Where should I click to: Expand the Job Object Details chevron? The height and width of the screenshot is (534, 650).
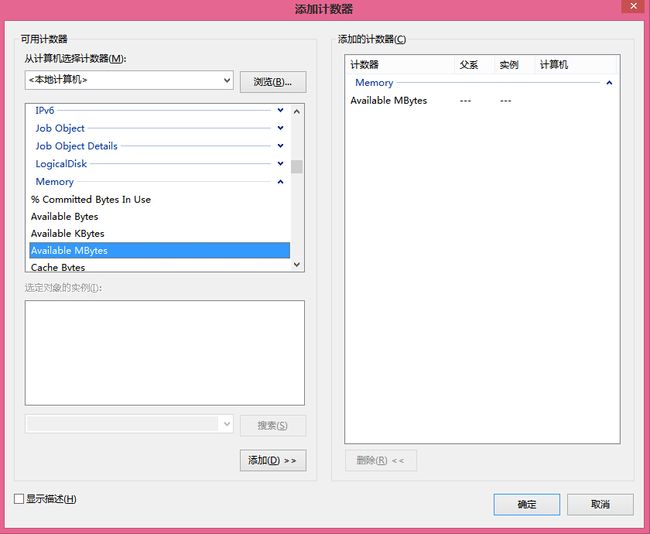point(281,146)
